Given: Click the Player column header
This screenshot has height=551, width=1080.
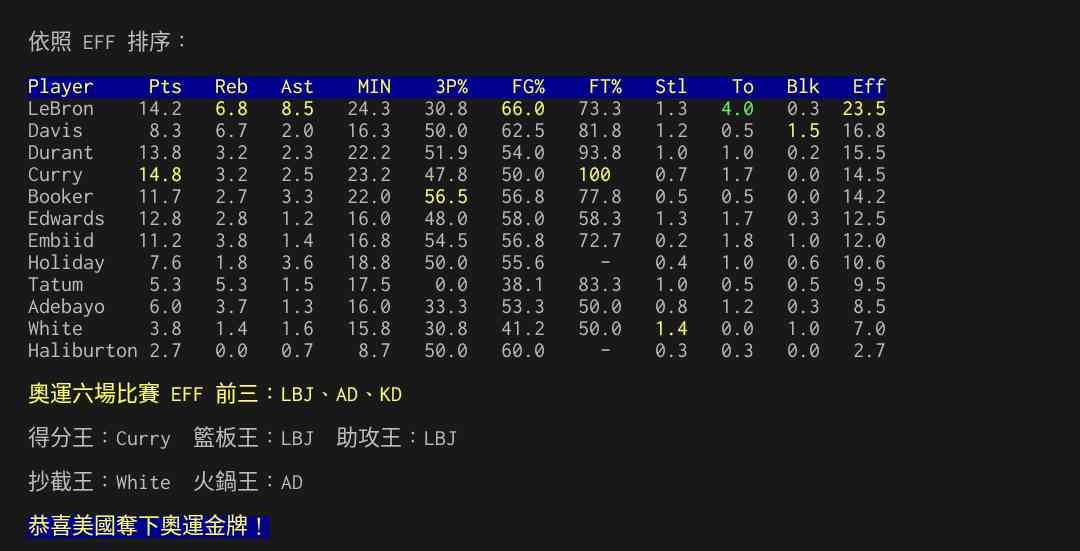Looking at the screenshot, I should pos(60,87).
